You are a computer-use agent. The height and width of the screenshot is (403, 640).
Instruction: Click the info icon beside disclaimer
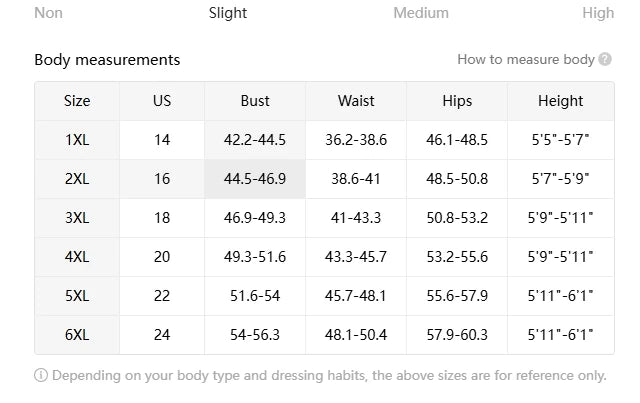click(x=41, y=376)
